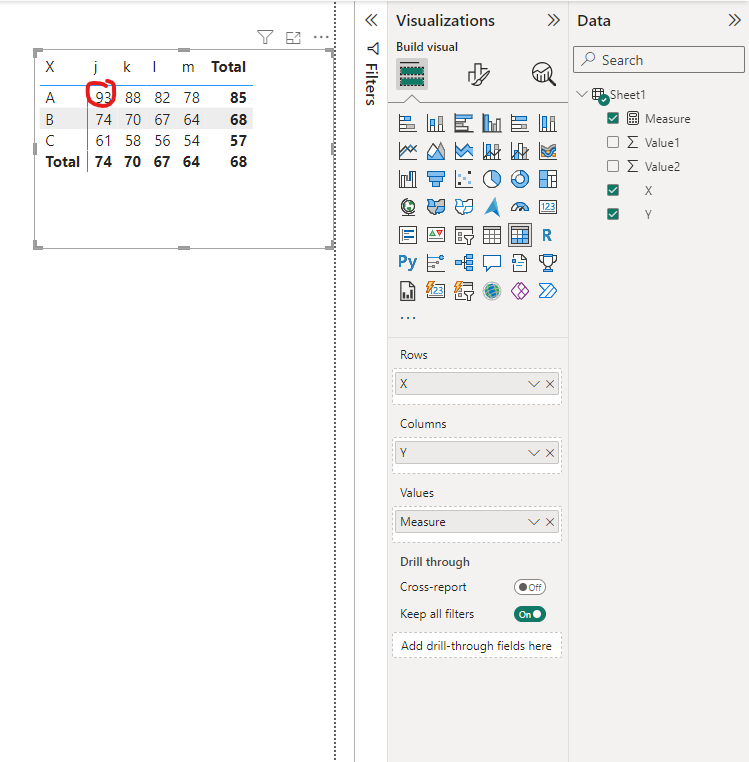Select the Waterfall chart visual
The width and height of the screenshot is (749, 762).
(x=407, y=179)
